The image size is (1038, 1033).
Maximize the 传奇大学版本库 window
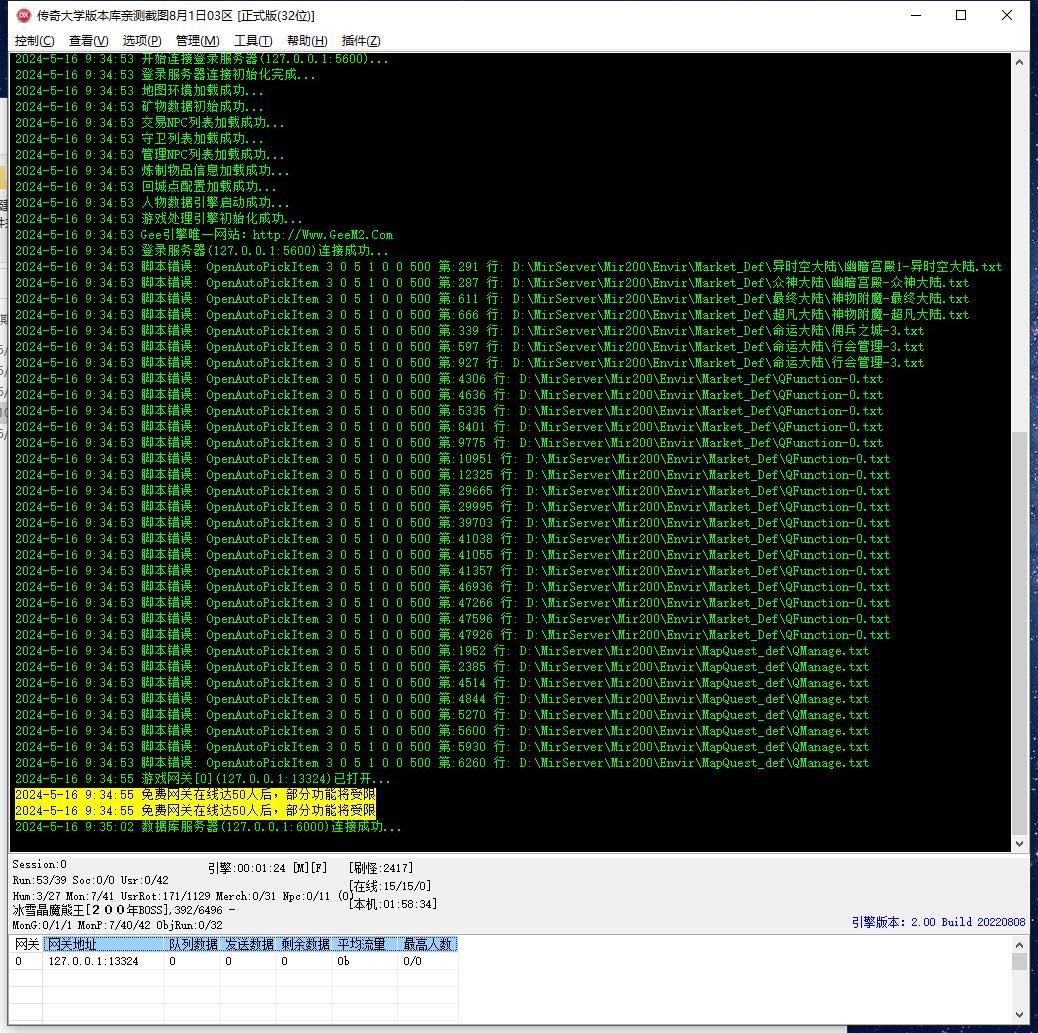click(x=961, y=15)
